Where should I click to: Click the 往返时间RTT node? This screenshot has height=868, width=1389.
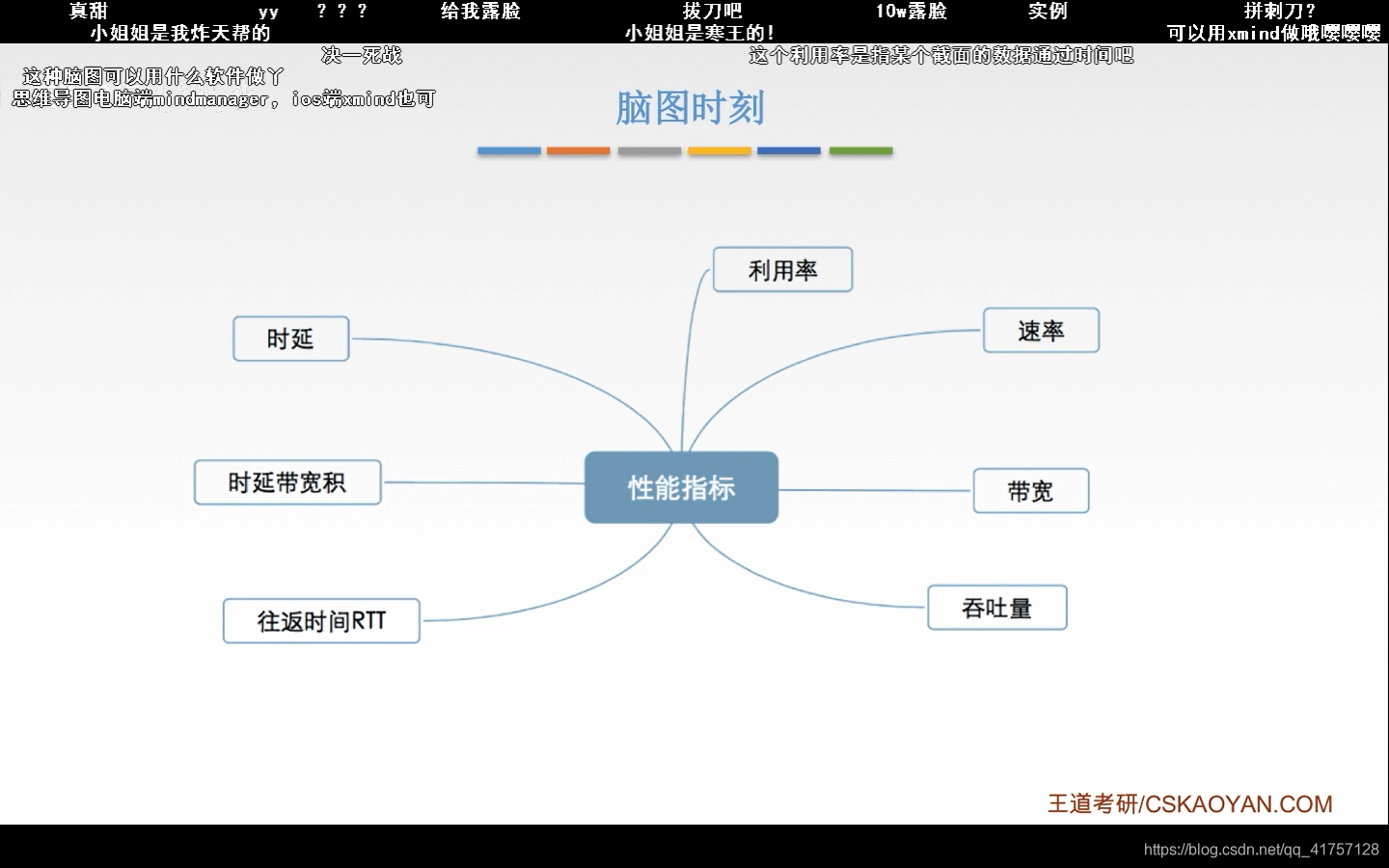[321, 621]
